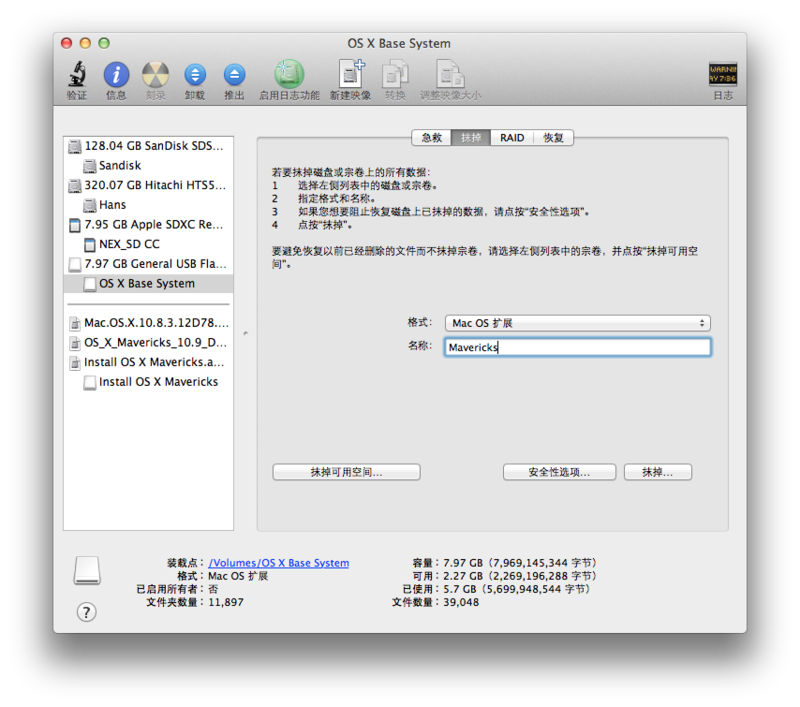Click the SD card icon beside NEX_SD CC
Screen dimensions: 800x707
tap(90, 245)
